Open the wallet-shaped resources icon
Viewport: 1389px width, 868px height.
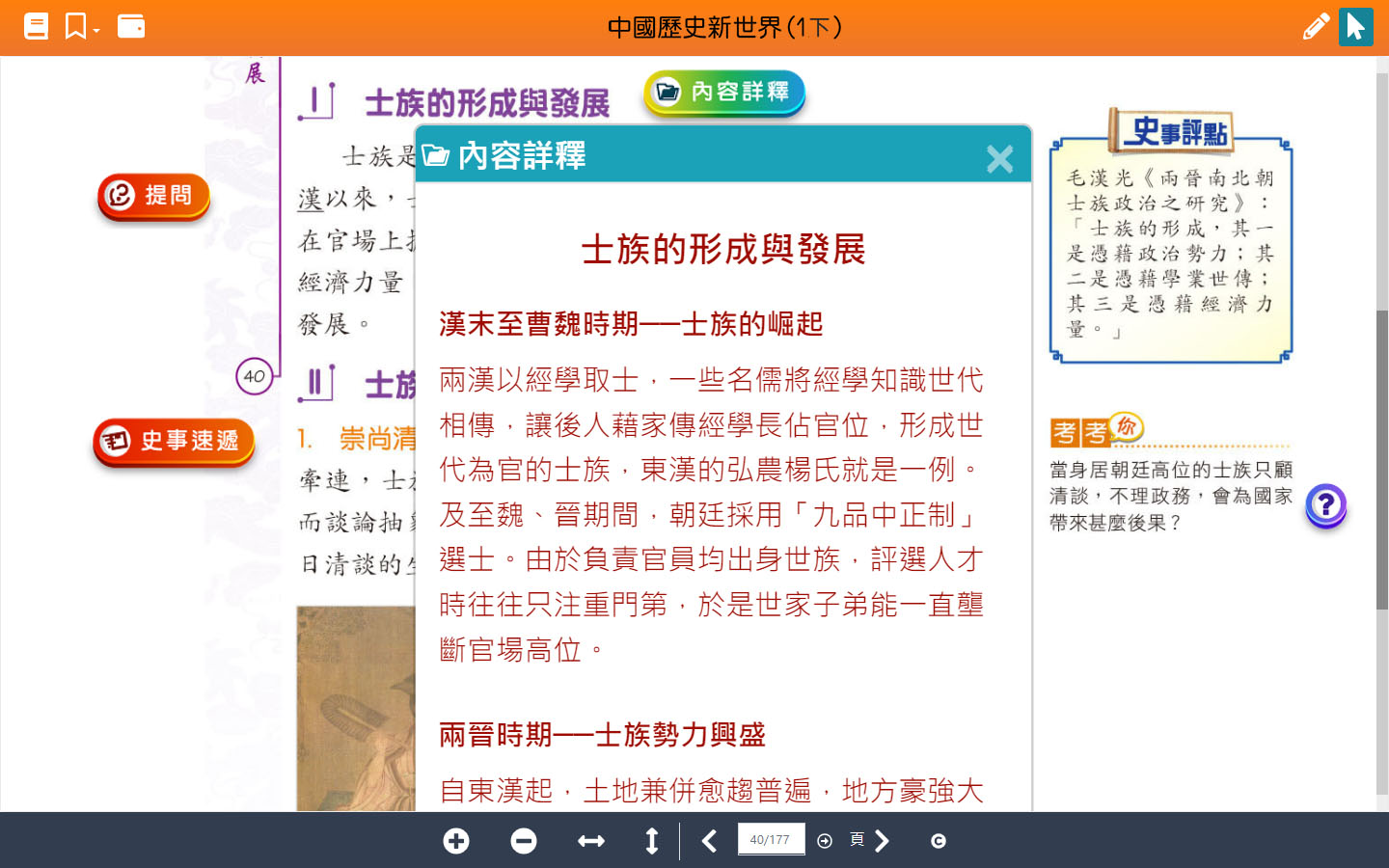tap(130, 26)
